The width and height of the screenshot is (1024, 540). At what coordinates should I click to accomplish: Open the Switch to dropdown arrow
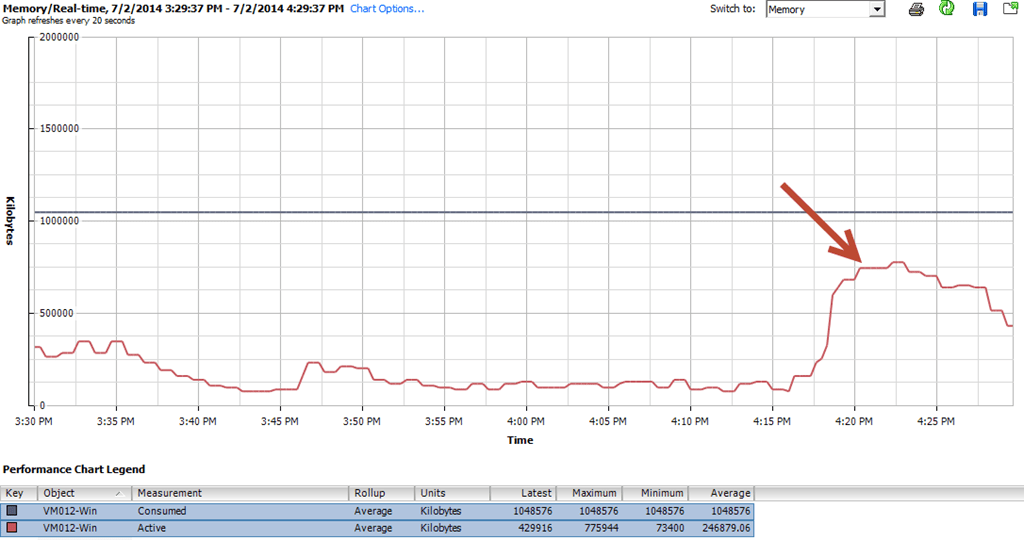[877, 10]
